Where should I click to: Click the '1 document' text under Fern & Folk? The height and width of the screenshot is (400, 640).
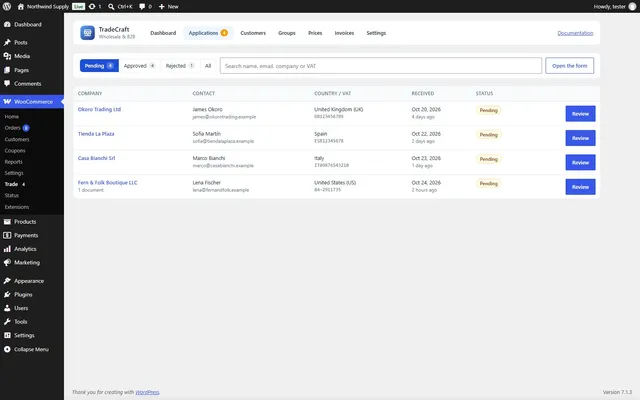91,190
